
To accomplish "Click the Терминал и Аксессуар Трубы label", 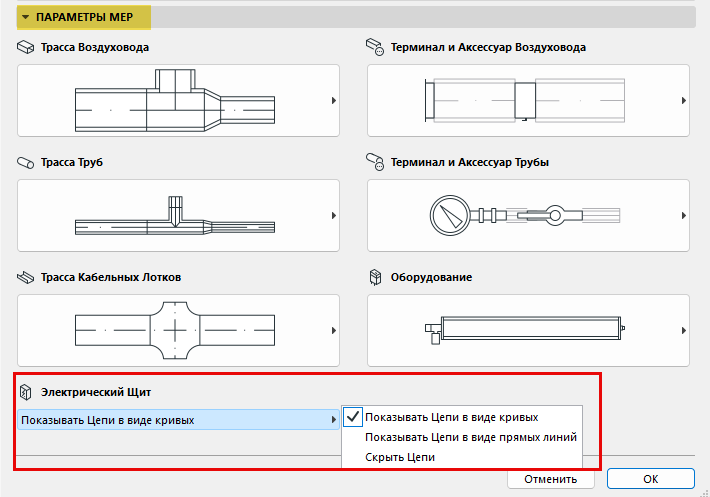I will pyautogui.click(x=470, y=162).
